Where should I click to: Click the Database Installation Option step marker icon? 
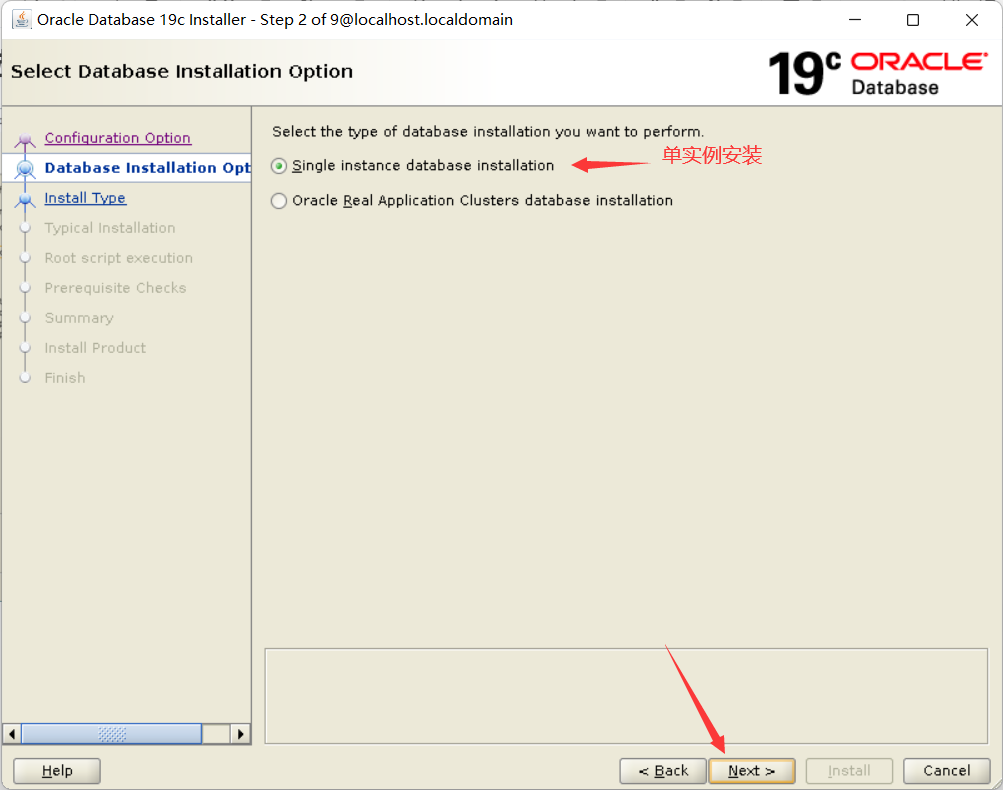(25, 169)
